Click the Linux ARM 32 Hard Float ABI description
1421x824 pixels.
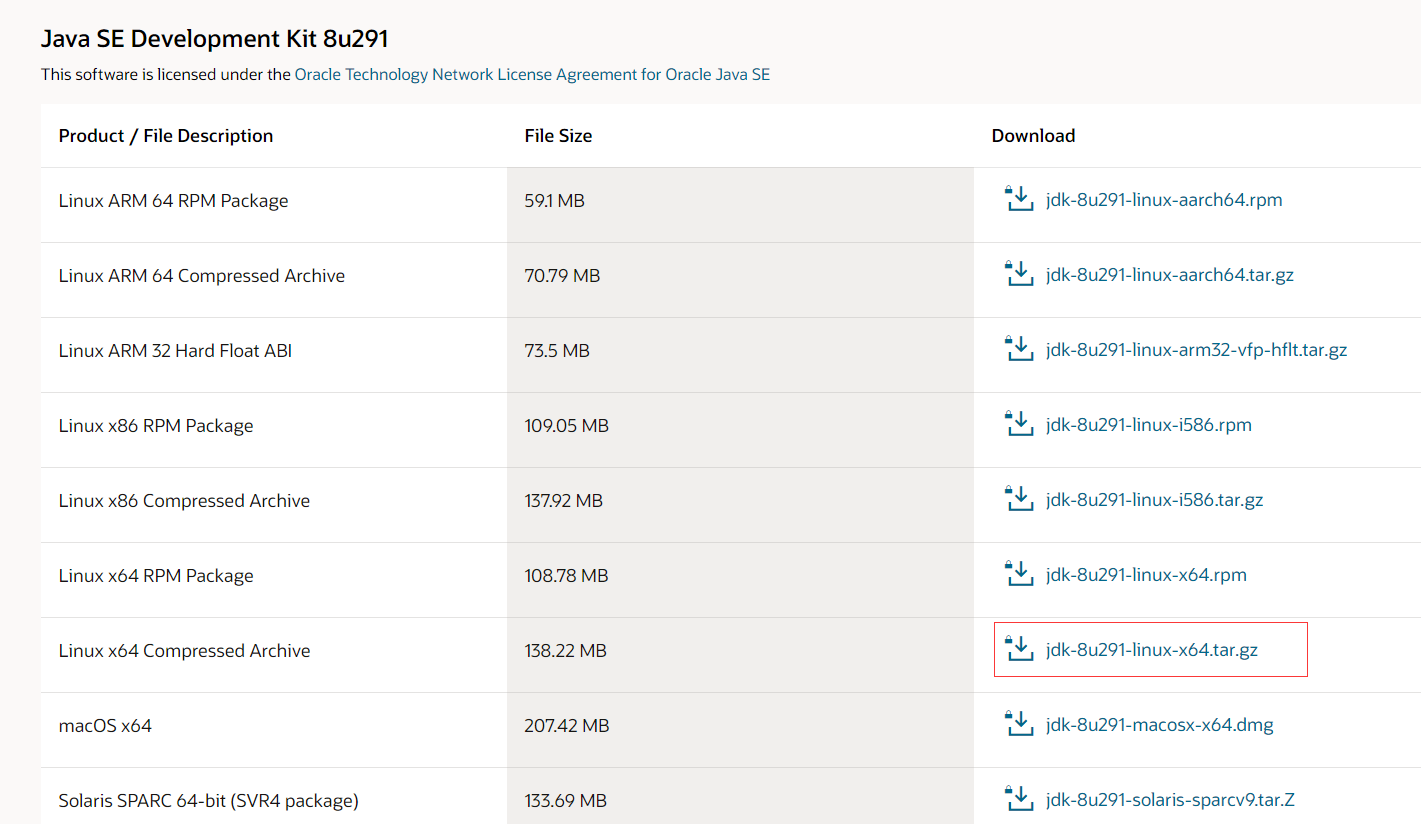coord(175,351)
